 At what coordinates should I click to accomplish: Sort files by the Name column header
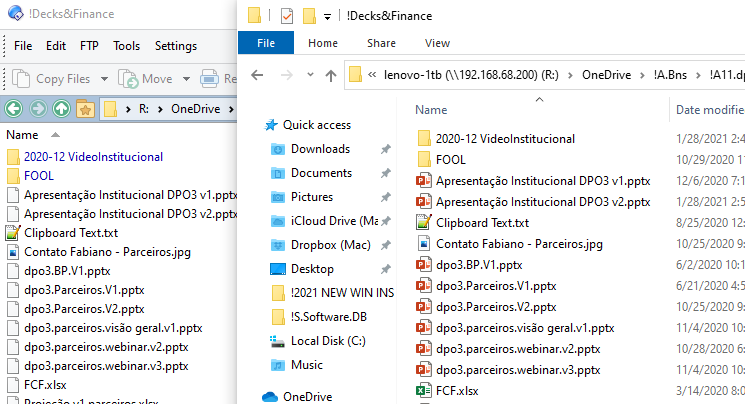click(x=430, y=110)
